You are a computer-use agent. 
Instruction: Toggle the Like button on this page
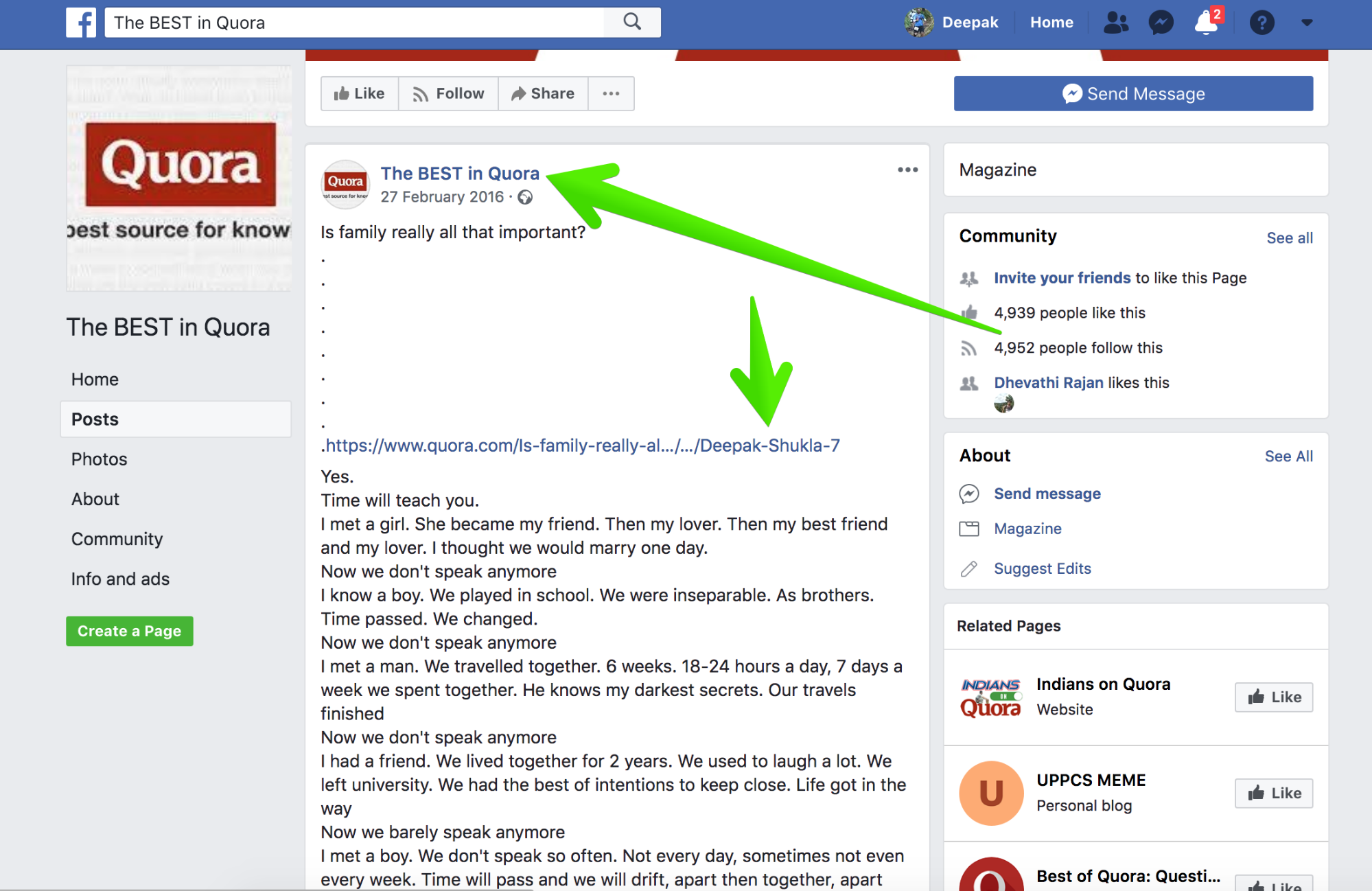[363, 93]
